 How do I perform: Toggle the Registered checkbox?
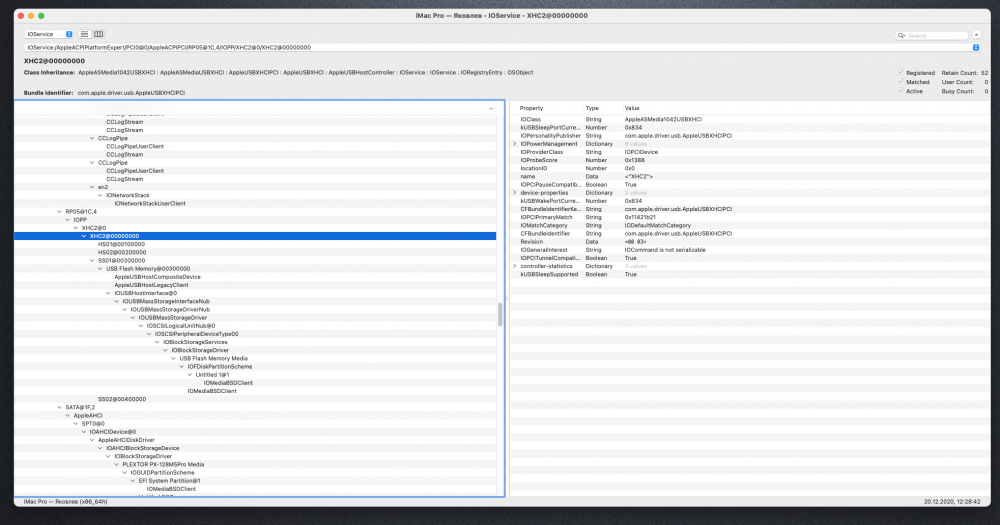point(901,72)
